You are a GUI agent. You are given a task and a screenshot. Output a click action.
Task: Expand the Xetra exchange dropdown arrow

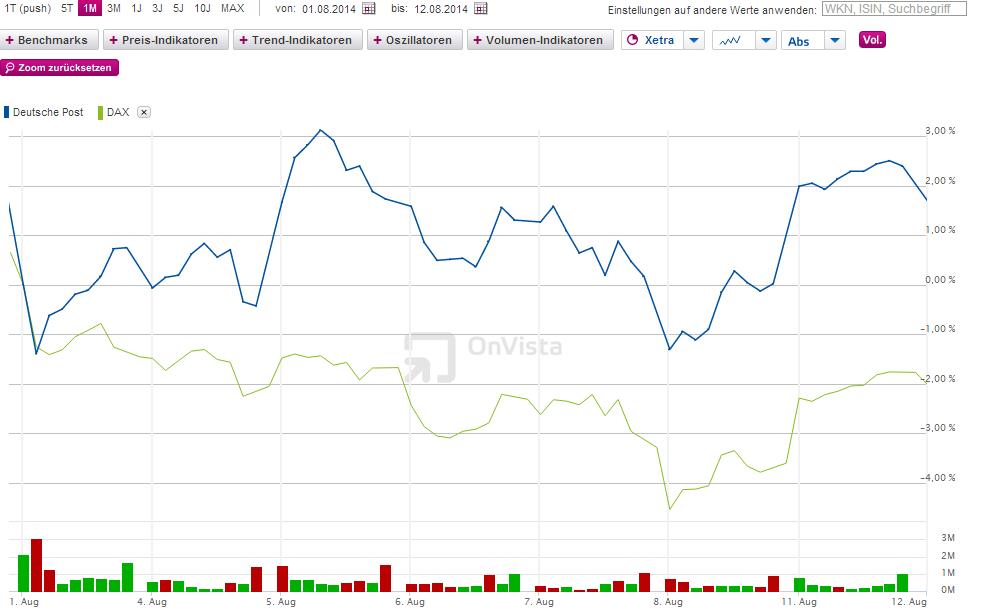[x=694, y=40]
